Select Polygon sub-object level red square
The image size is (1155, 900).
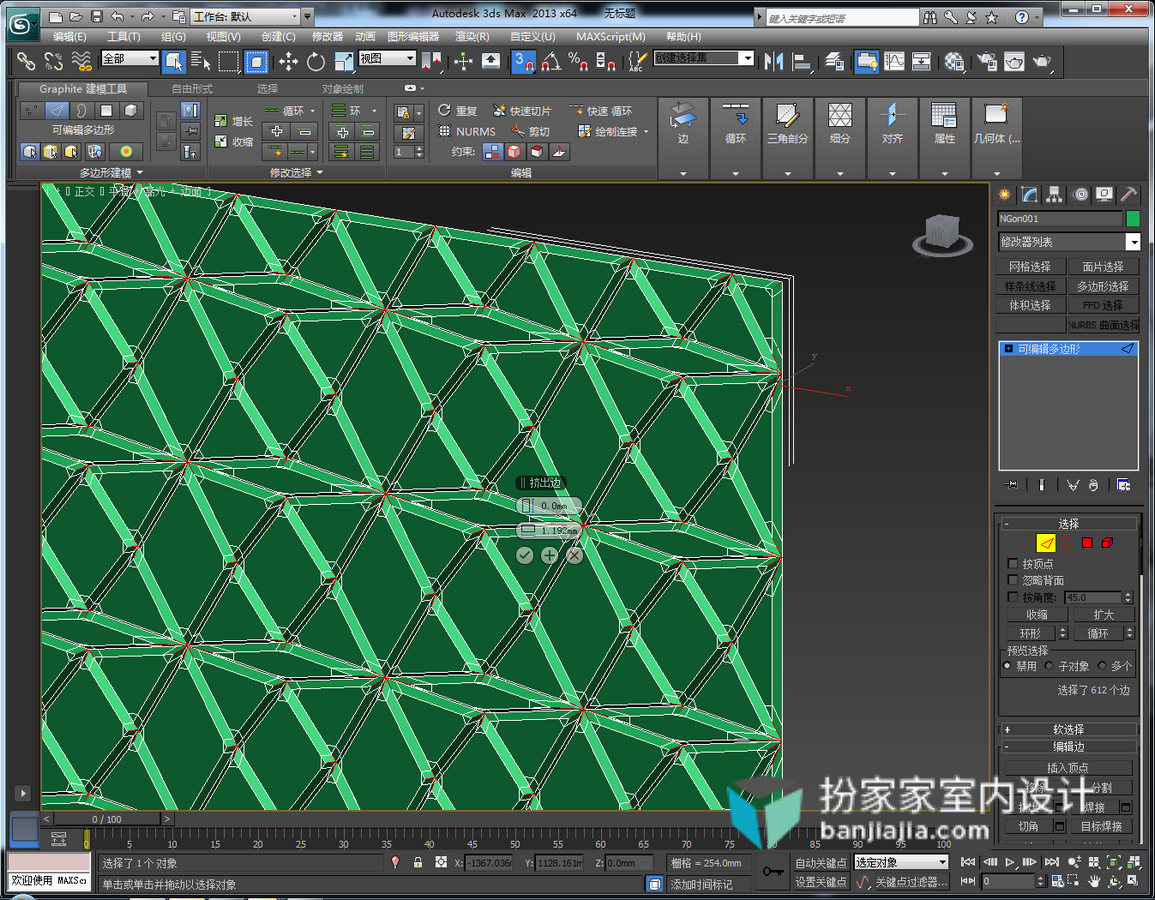[x=1086, y=543]
